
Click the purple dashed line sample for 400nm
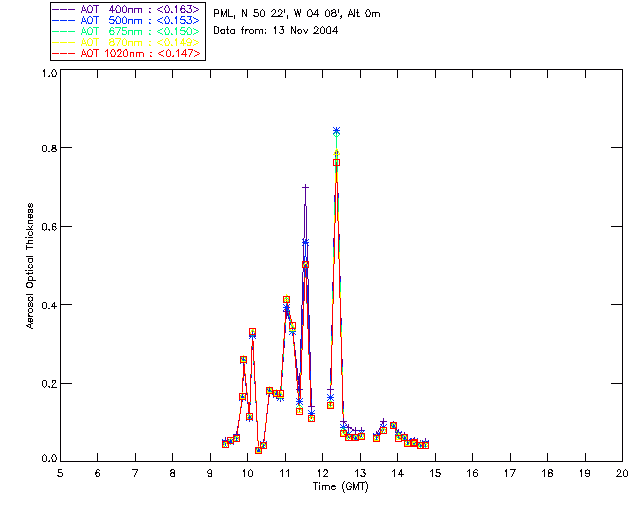point(64,9)
